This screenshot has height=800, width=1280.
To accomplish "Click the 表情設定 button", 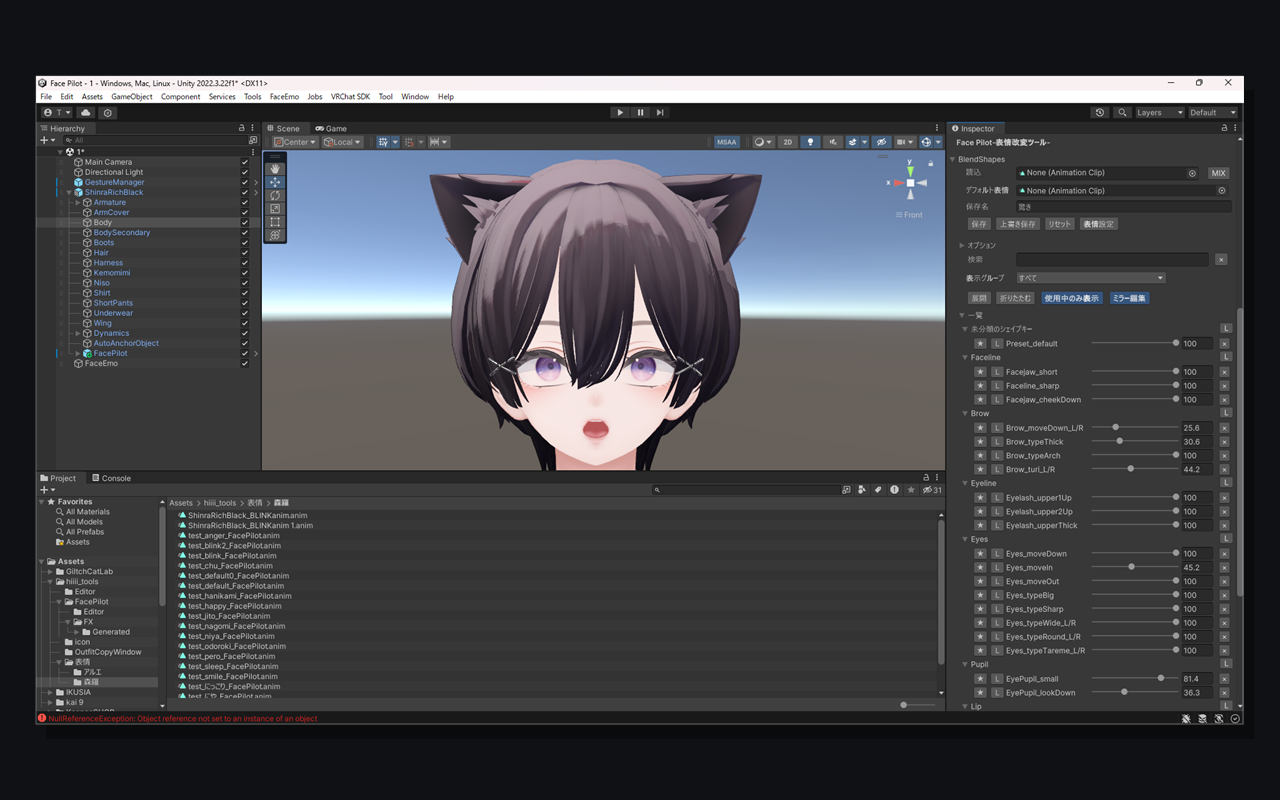I will pos(1098,224).
